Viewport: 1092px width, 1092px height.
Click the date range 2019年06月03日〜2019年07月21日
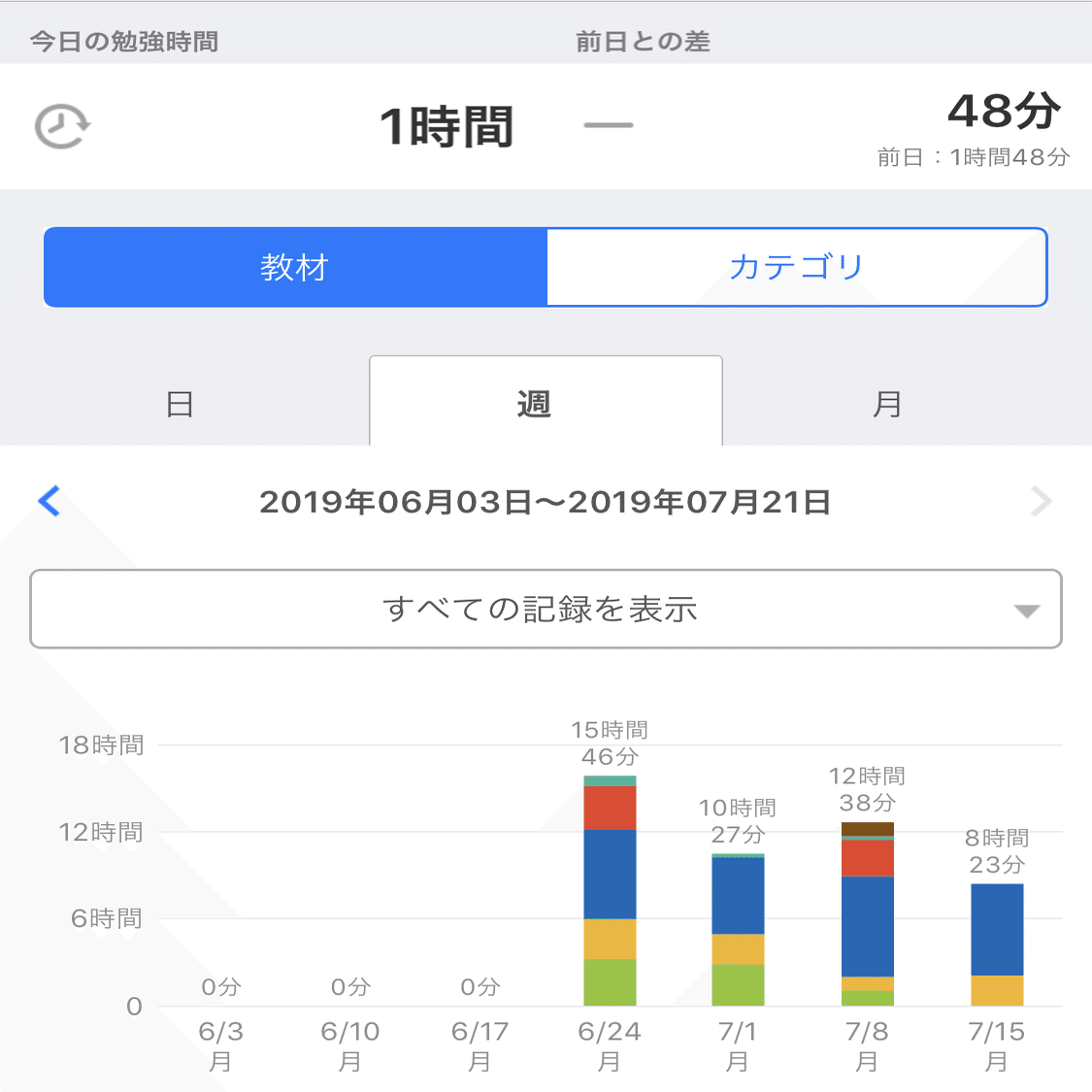coord(546,502)
